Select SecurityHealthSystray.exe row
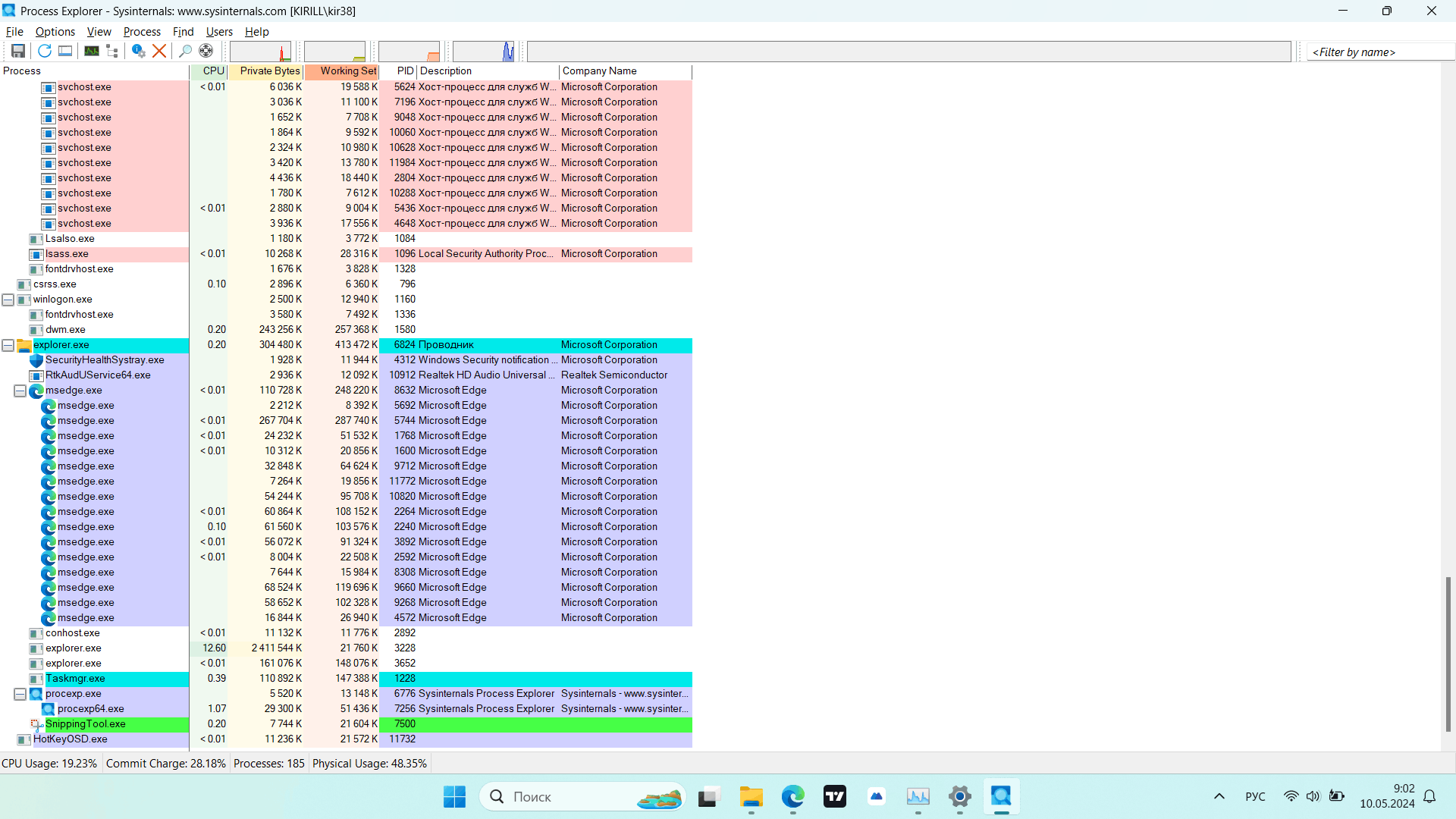This screenshot has width=1456, height=819. [x=346, y=360]
